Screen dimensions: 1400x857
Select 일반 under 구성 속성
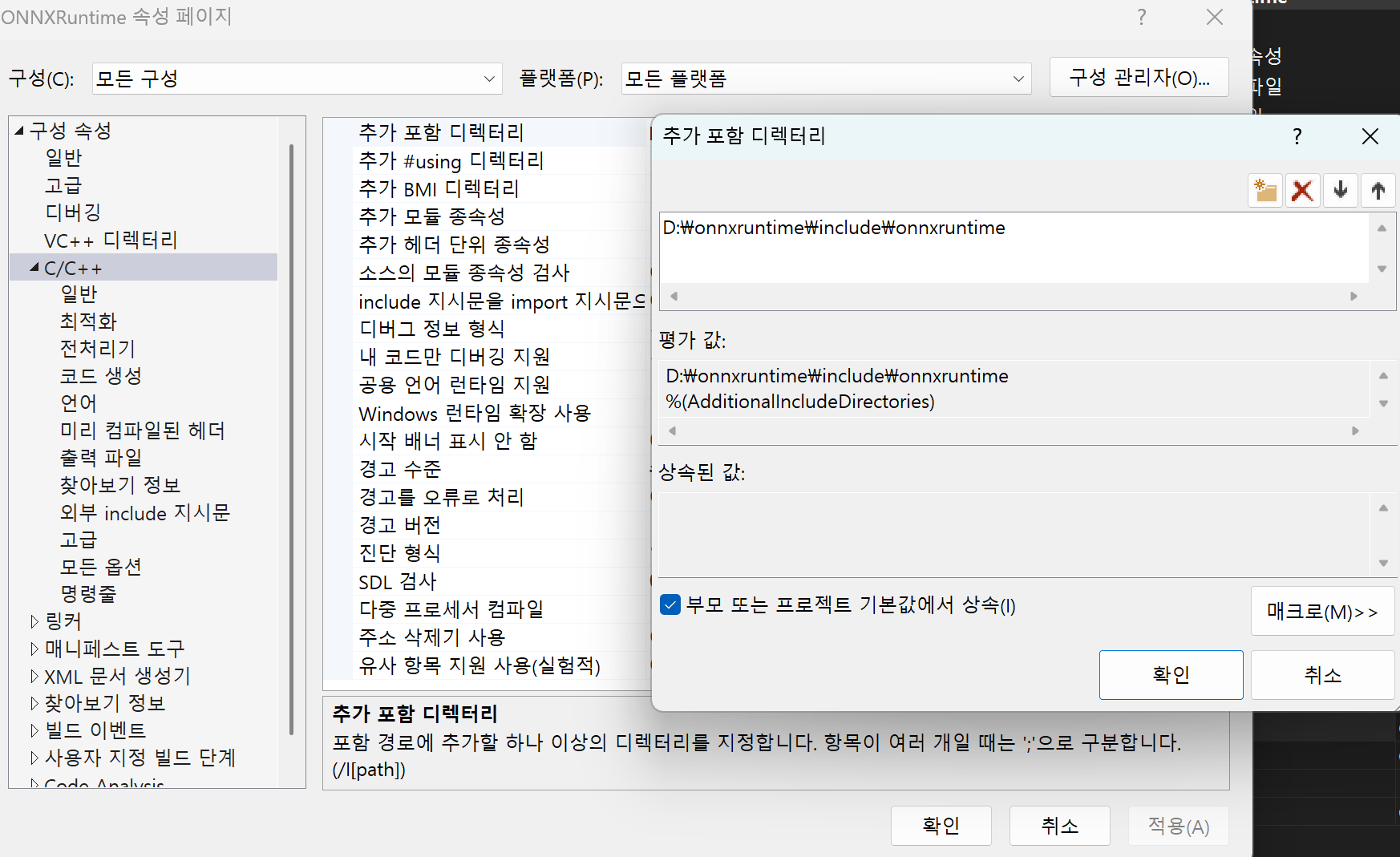[63, 158]
